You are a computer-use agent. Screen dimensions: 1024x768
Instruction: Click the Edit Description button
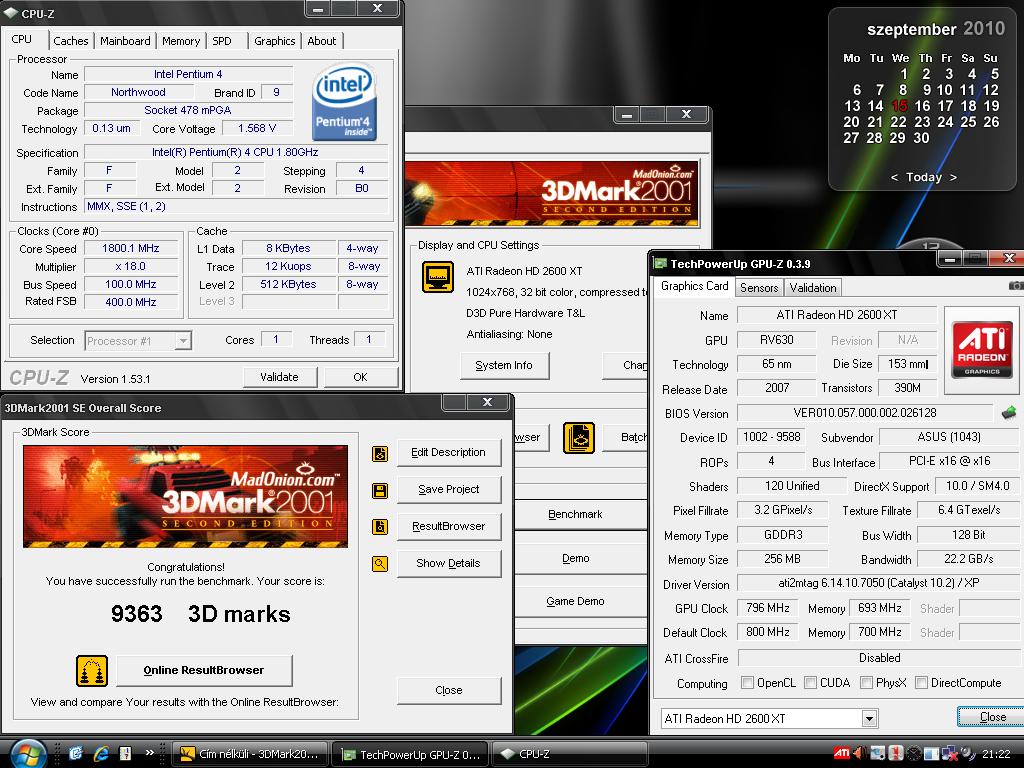click(x=449, y=452)
